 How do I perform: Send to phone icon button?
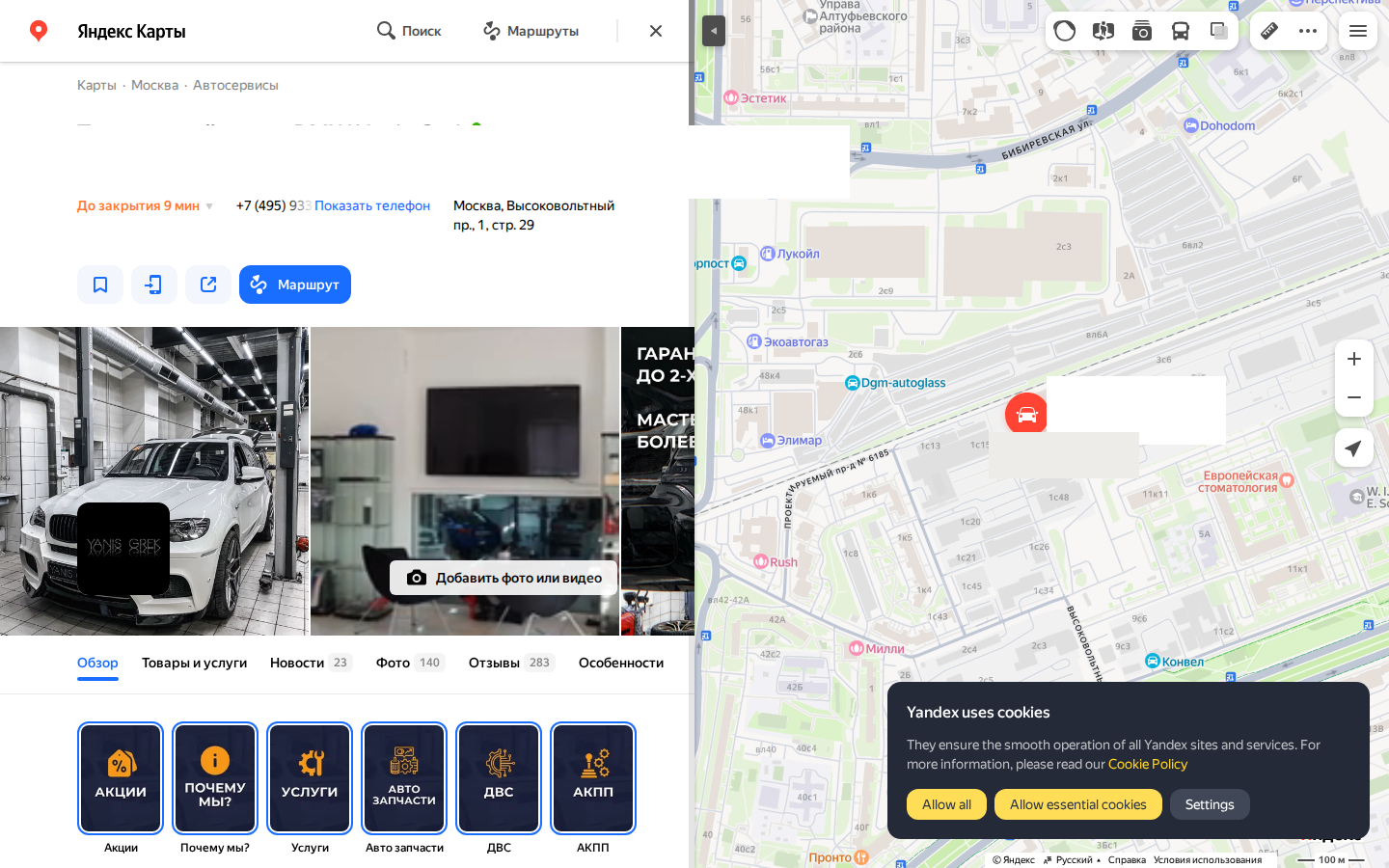(x=154, y=285)
